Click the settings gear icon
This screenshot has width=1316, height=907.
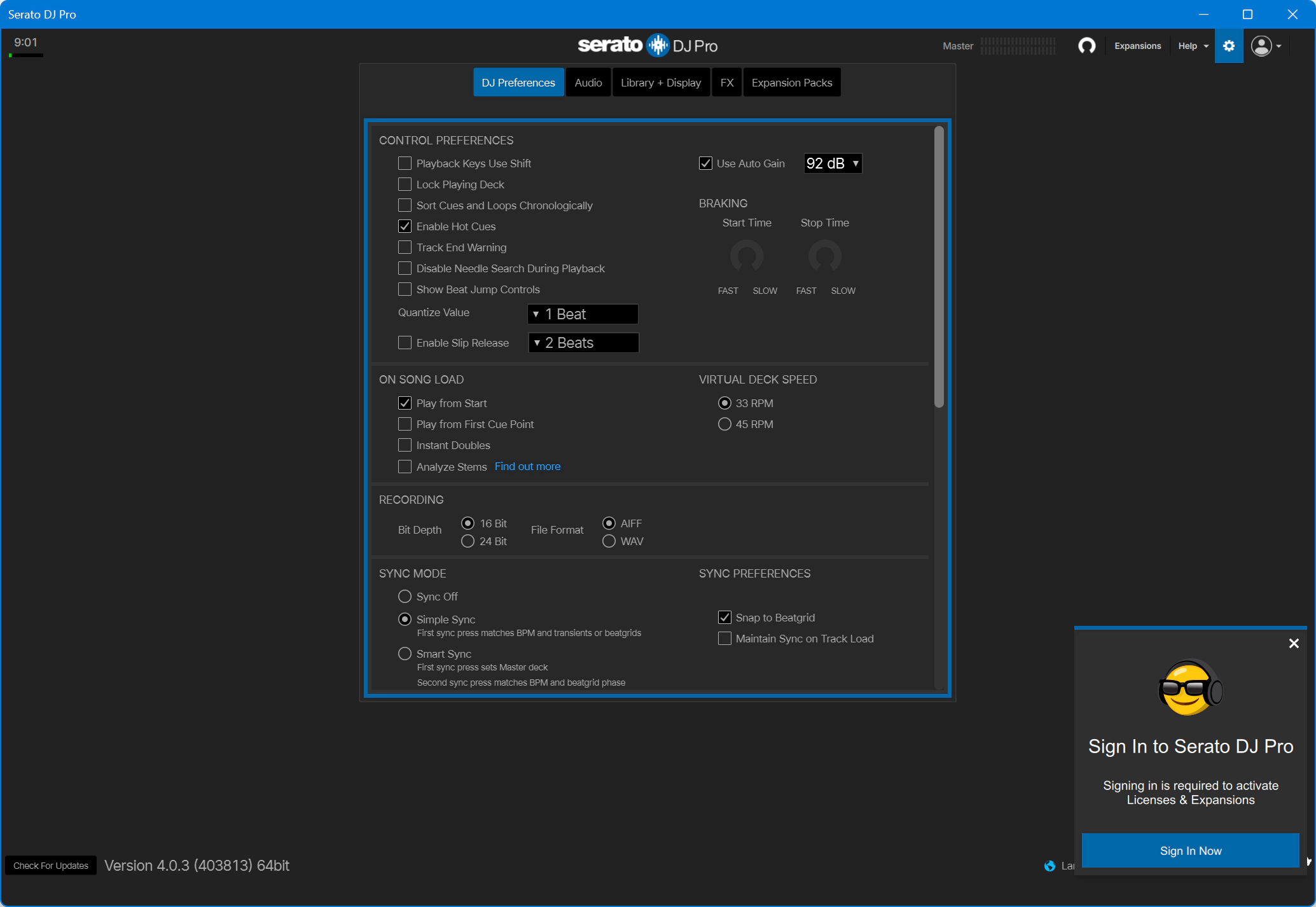[x=1228, y=46]
